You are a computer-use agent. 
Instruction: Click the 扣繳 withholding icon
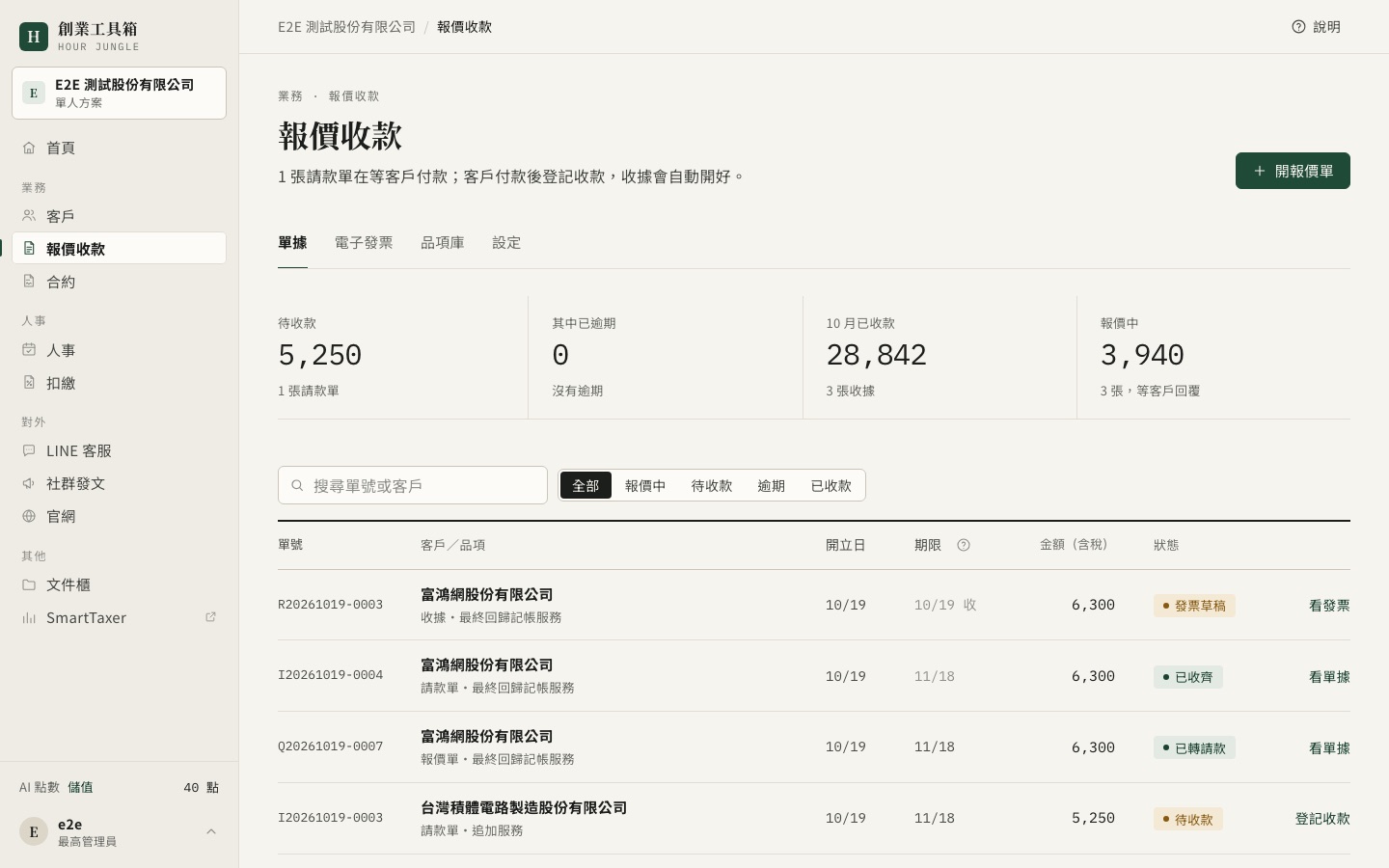coord(29,383)
